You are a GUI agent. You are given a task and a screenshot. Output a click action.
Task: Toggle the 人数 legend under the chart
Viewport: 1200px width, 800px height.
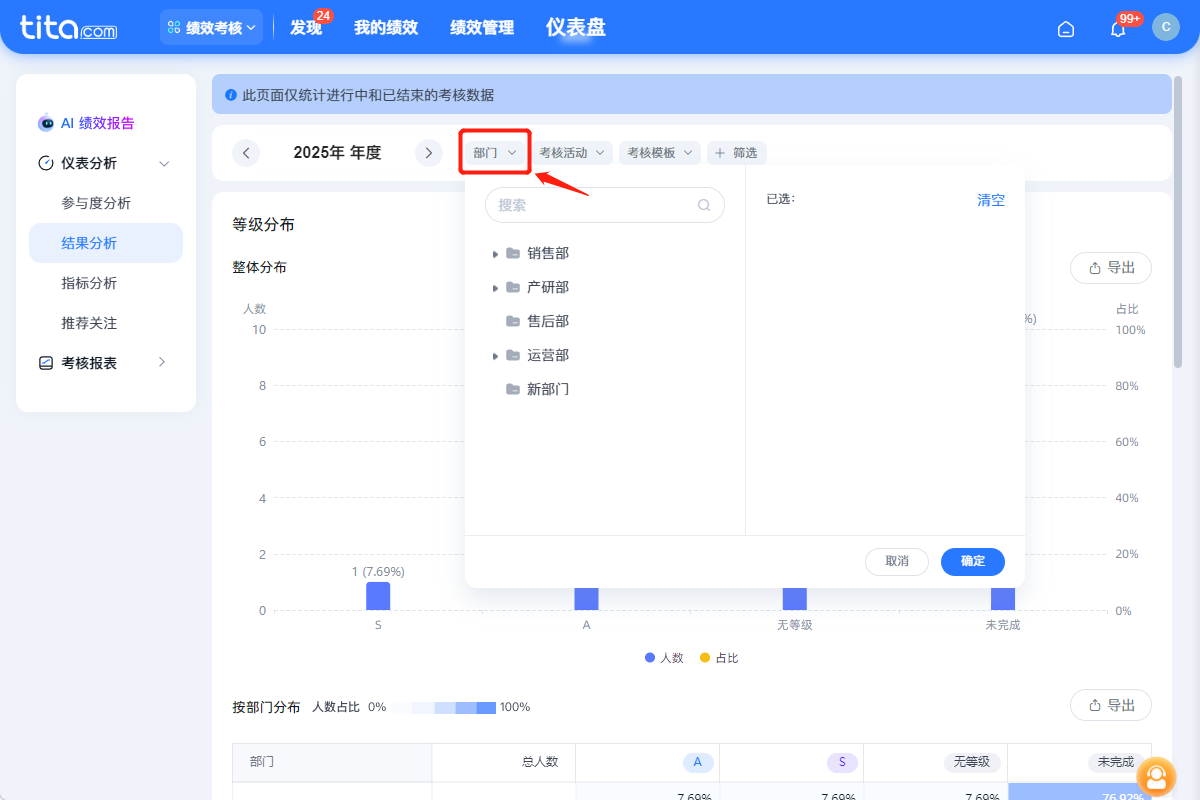tap(663, 657)
